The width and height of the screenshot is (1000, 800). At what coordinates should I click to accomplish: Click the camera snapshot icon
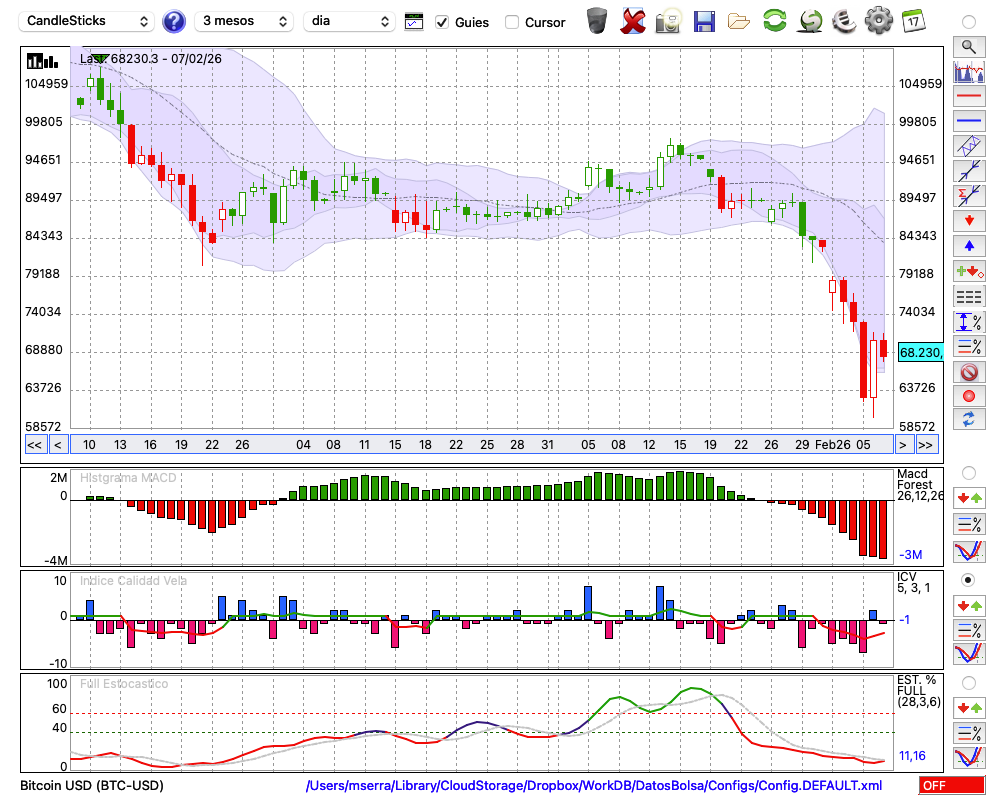click(x=668, y=21)
